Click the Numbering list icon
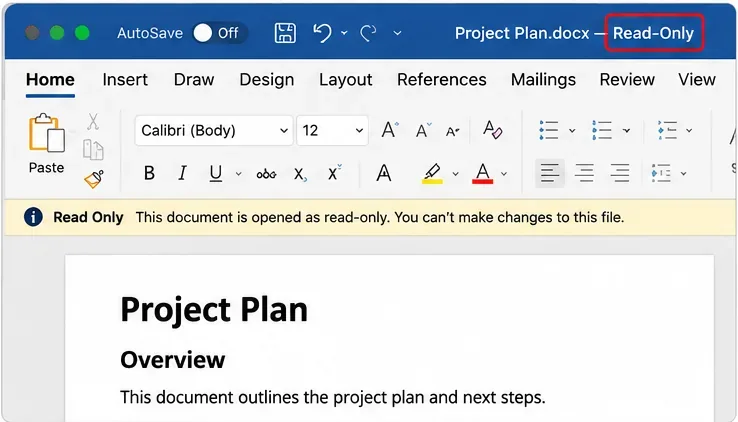 pos(602,130)
